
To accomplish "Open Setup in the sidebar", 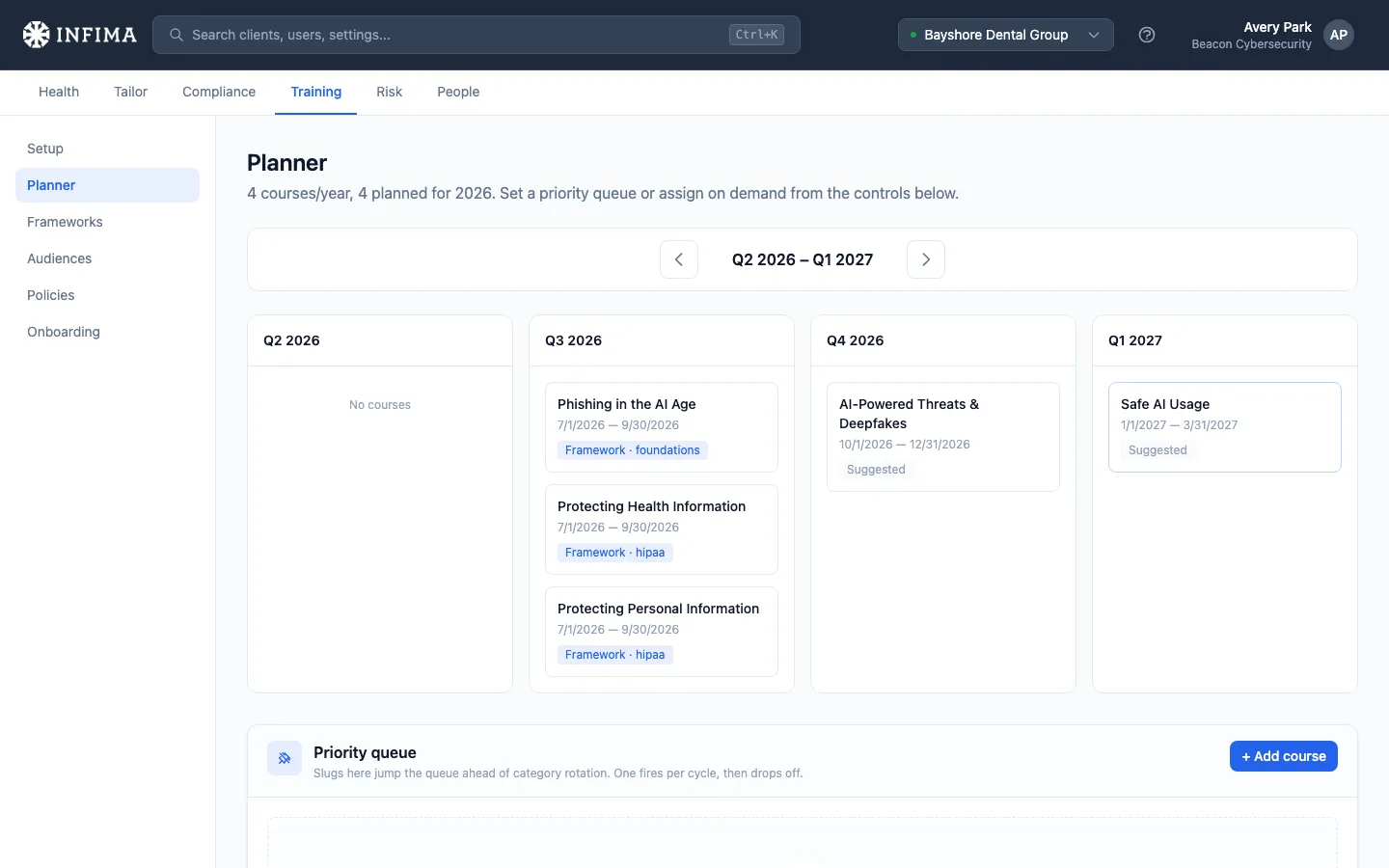I will 107,149.
